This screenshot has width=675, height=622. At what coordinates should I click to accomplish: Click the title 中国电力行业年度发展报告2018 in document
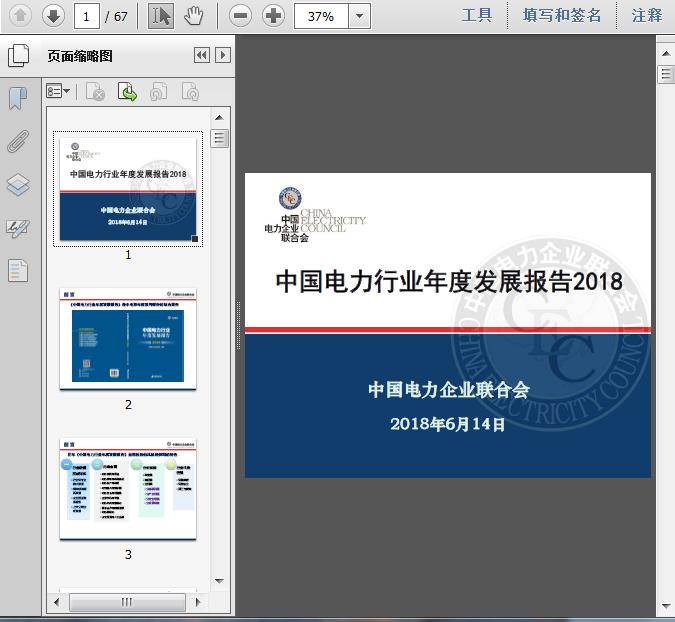(x=449, y=282)
